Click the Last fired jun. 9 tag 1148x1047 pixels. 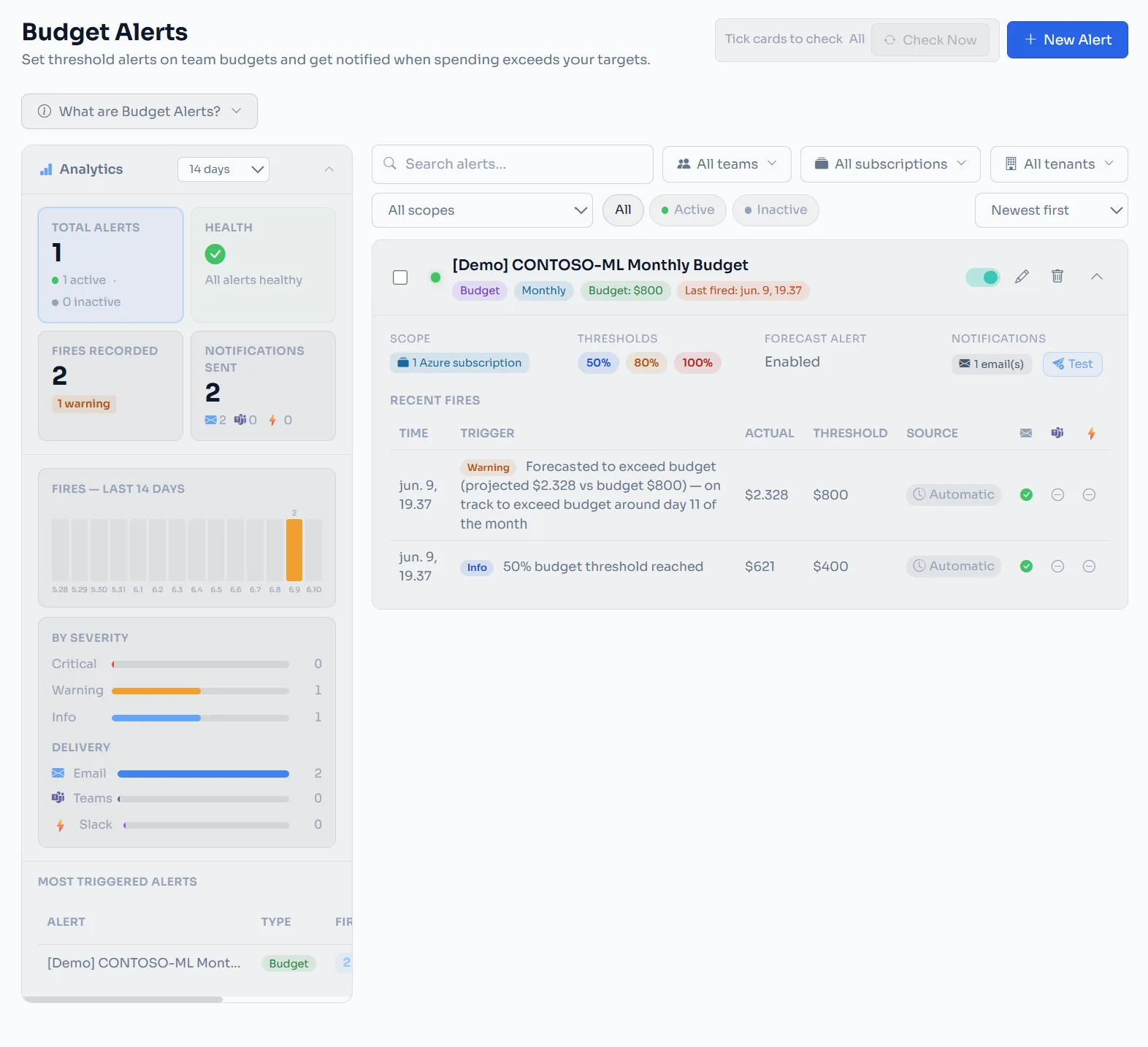pos(743,291)
